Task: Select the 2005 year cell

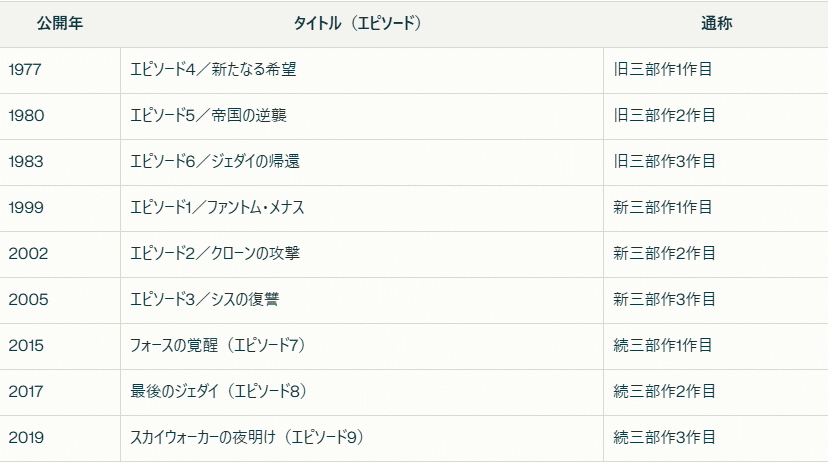Action: pyautogui.click(x=27, y=300)
